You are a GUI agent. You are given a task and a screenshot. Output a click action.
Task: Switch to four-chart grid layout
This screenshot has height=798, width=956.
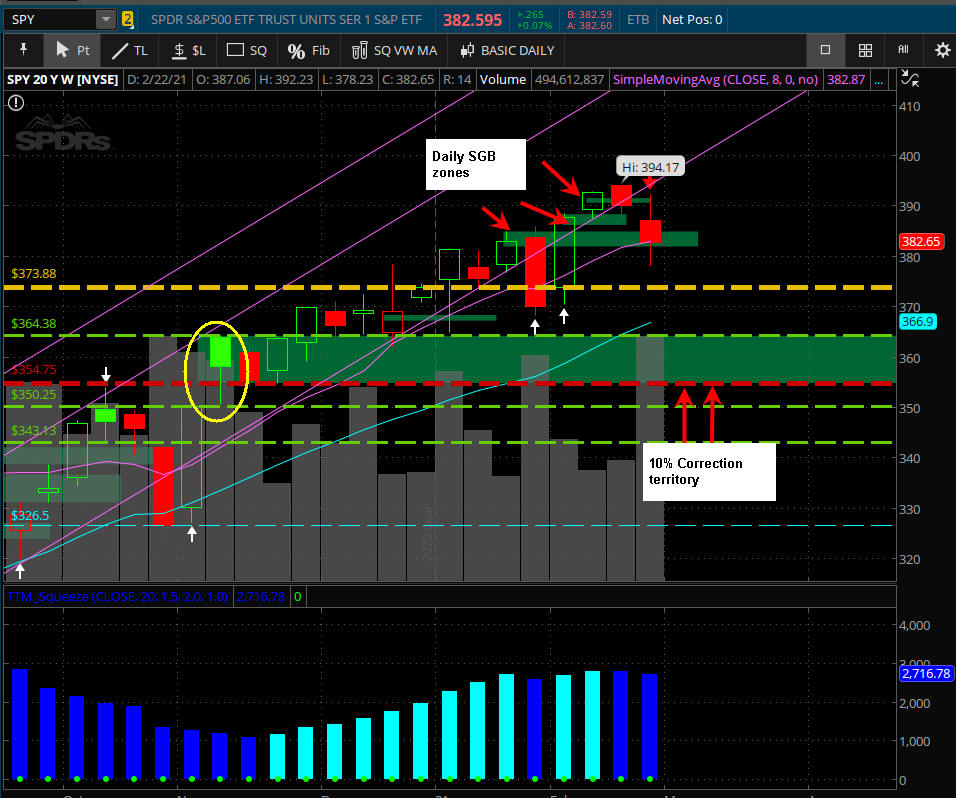pyautogui.click(x=865, y=50)
